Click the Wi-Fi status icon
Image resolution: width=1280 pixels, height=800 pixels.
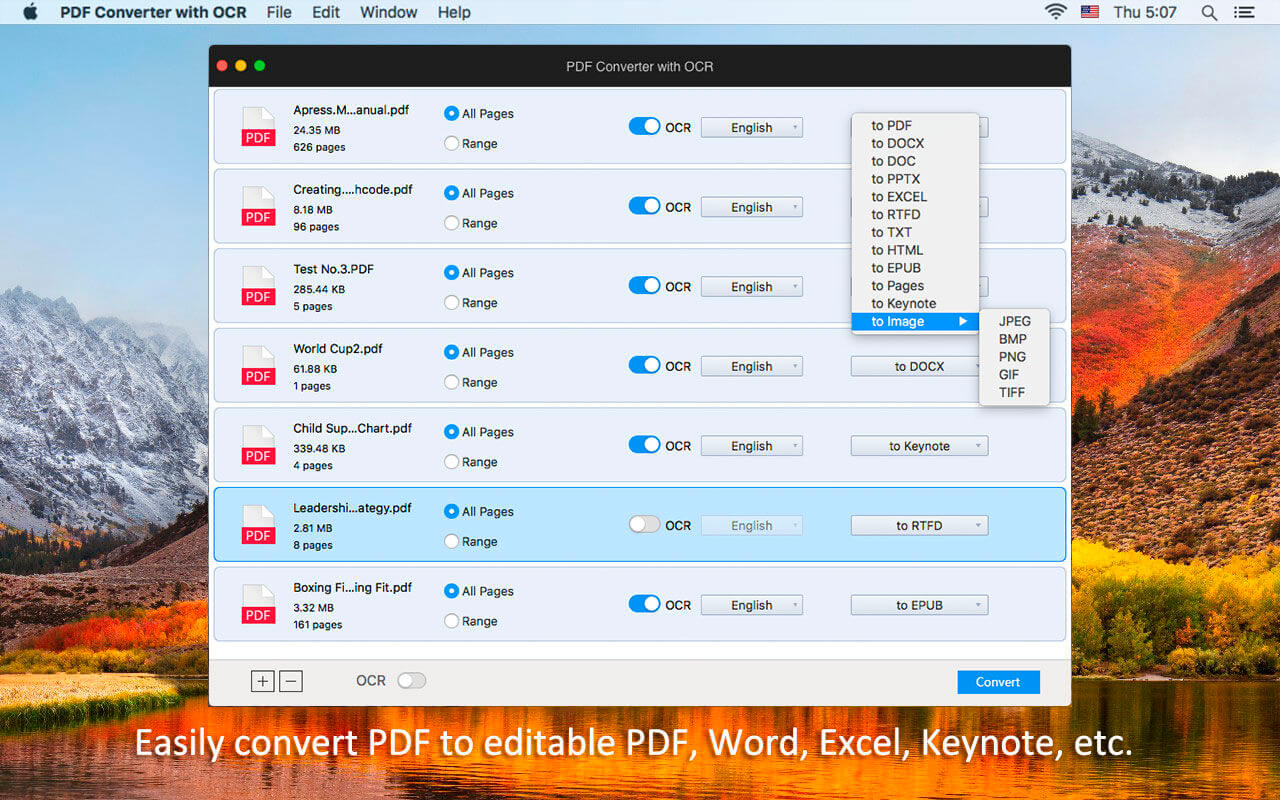pos(1056,12)
